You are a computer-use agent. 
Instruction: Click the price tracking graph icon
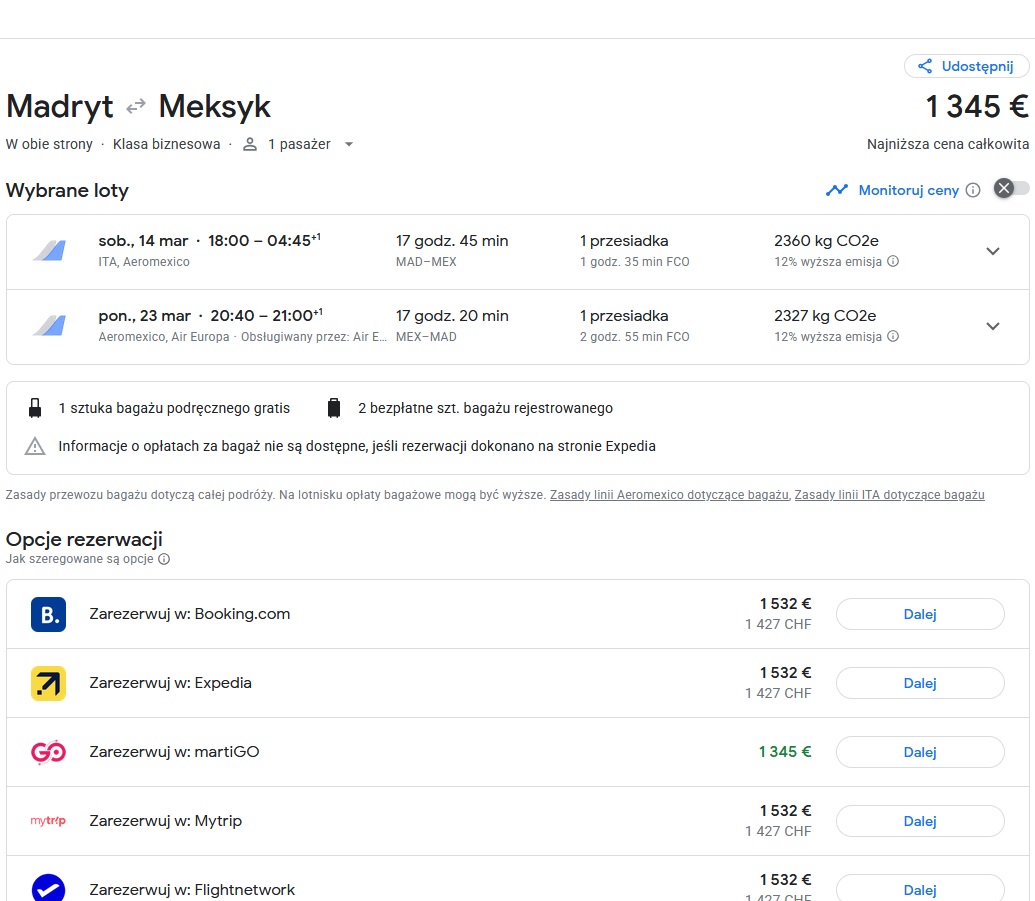[837, 190]
